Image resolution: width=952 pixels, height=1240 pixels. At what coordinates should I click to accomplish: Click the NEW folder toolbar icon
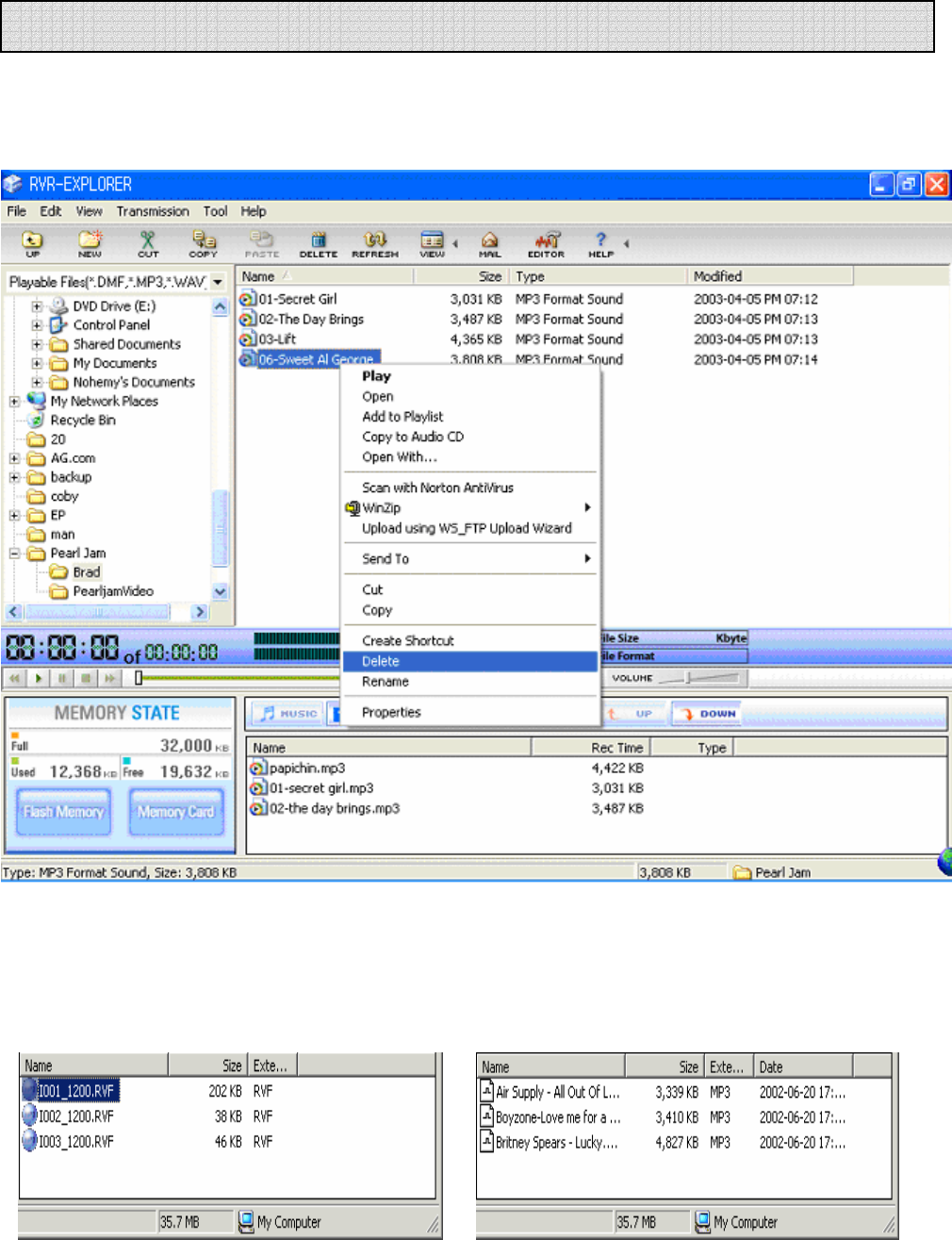[90, 243]
